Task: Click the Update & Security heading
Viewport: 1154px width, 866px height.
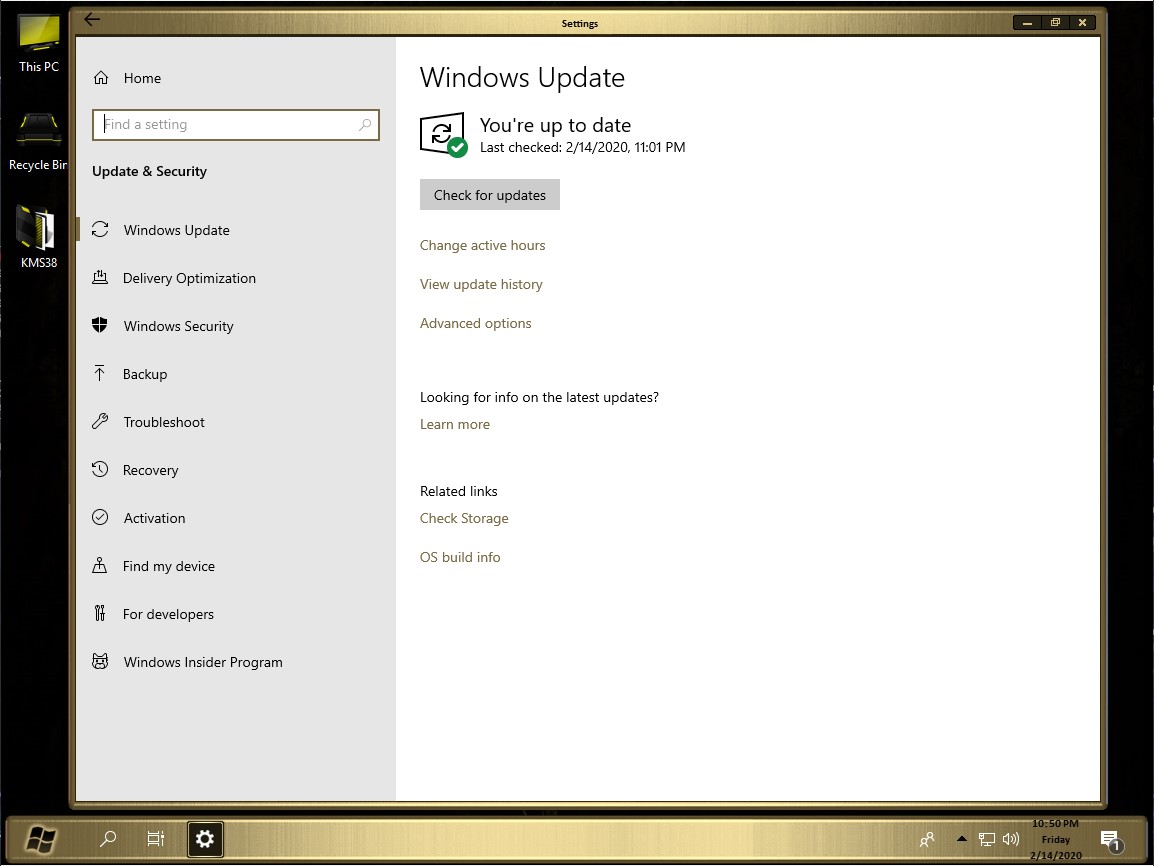Action: tap(149, 171)
